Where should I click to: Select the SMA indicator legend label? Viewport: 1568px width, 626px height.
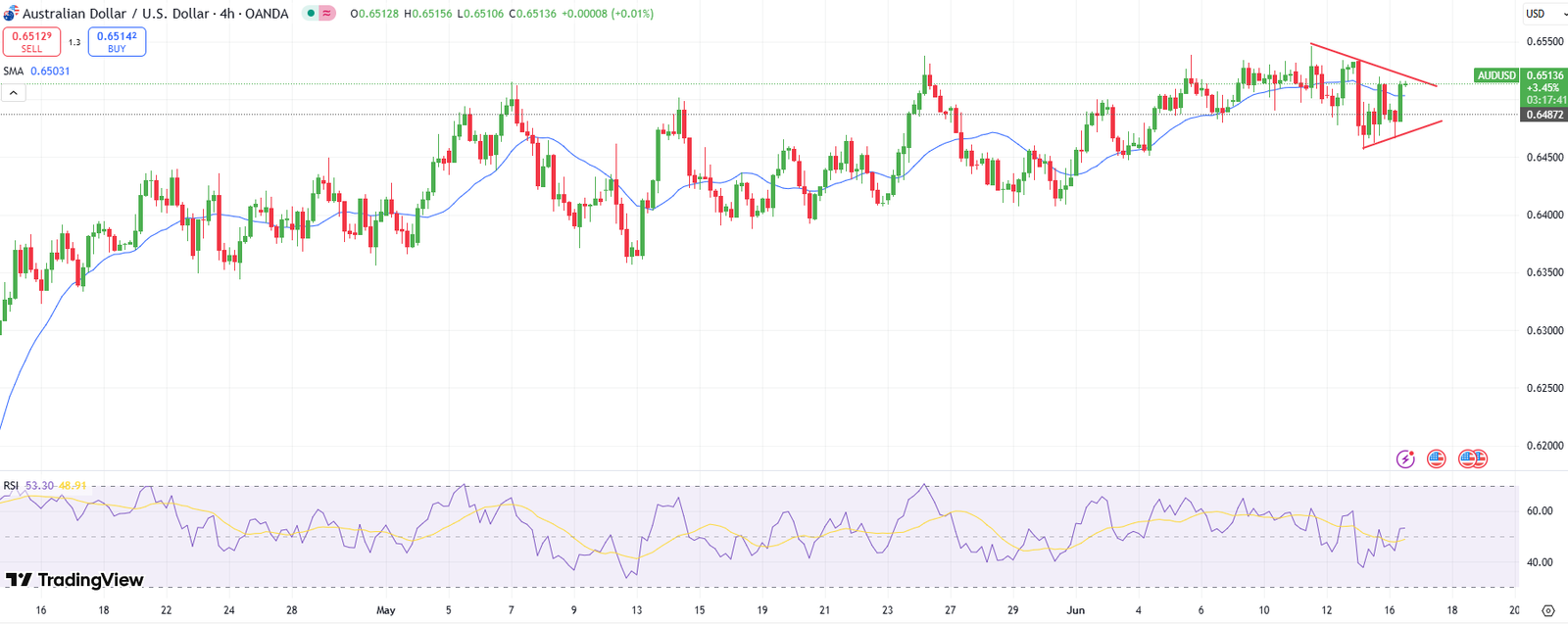point(13,72)
